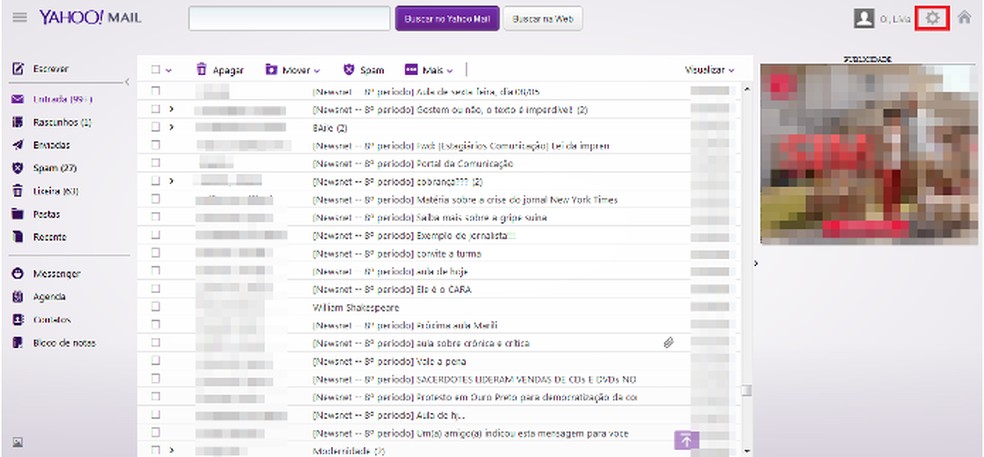The height and width of the screenshot is (457, 984).
Task: Click the image icon at bottom of sidebar
Action: tap(18, 442)
